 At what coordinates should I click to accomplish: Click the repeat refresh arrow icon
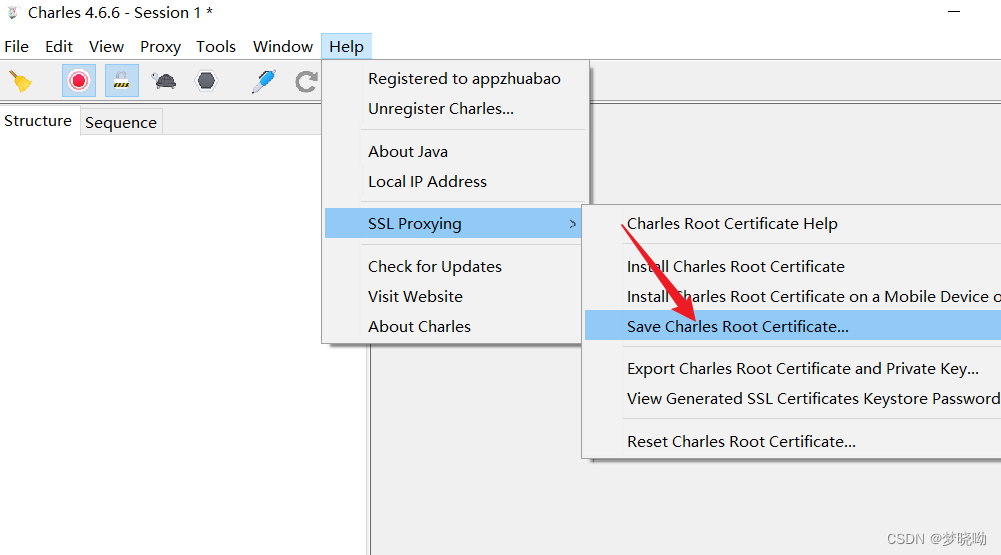tap(306, 81)
